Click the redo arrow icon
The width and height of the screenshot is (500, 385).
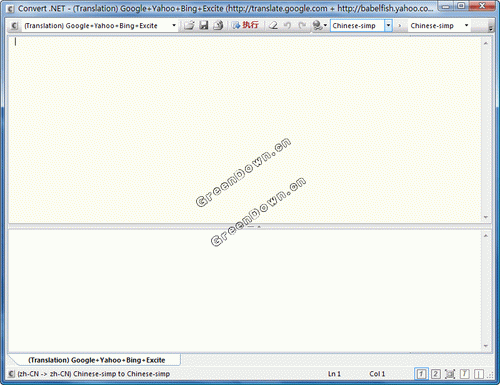(x=302, y=25)
